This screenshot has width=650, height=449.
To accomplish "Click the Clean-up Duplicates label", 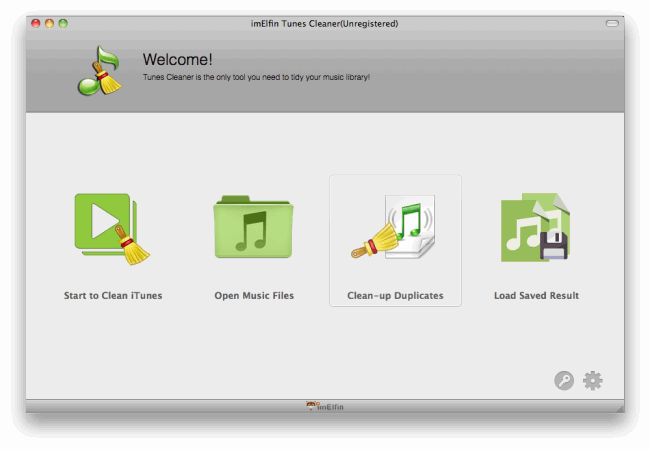I will pos(395,296).
